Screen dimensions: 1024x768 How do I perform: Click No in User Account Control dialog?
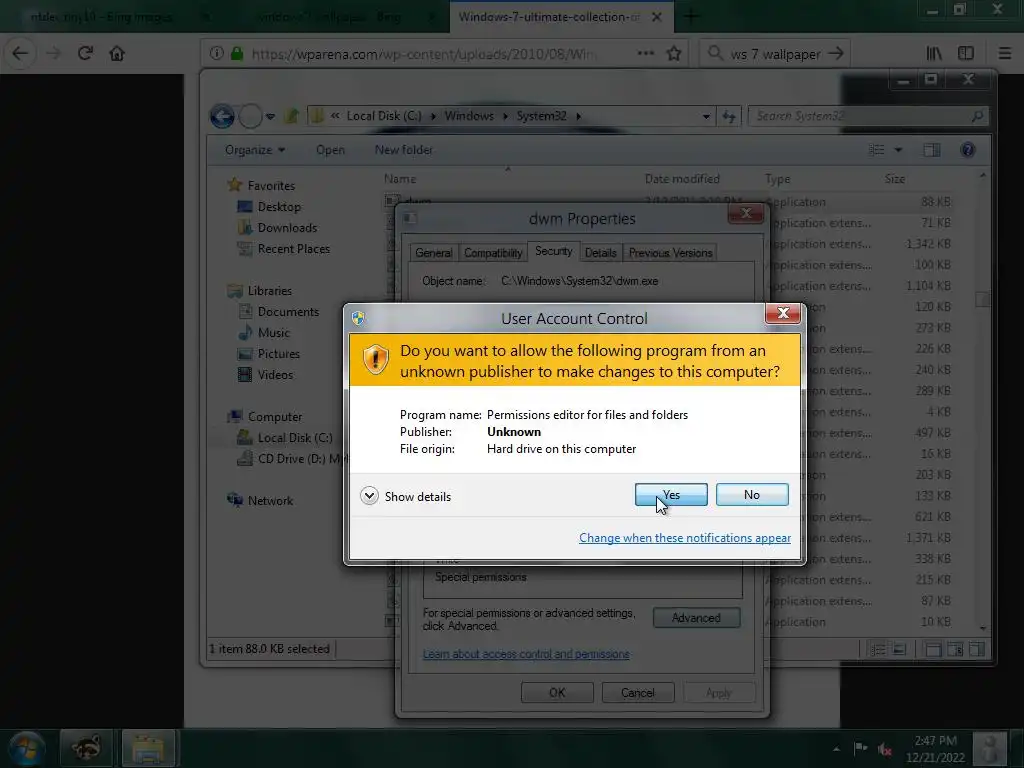coord(752,494)
